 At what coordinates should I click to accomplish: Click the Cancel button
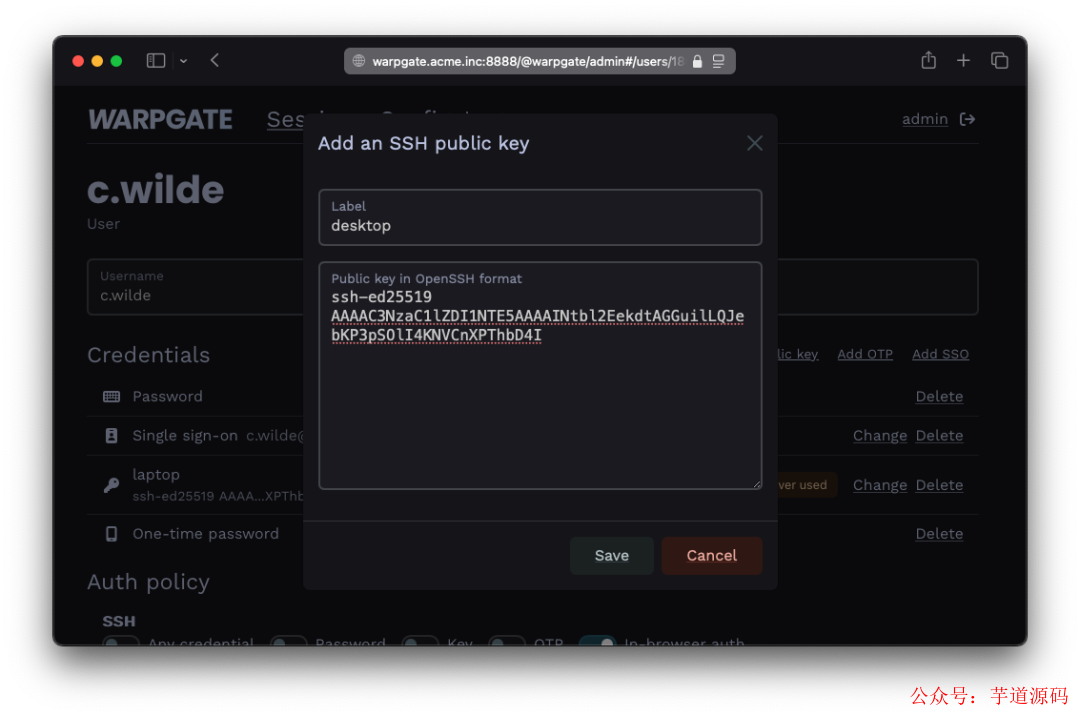pyautogui.click(x=712, y=556)
